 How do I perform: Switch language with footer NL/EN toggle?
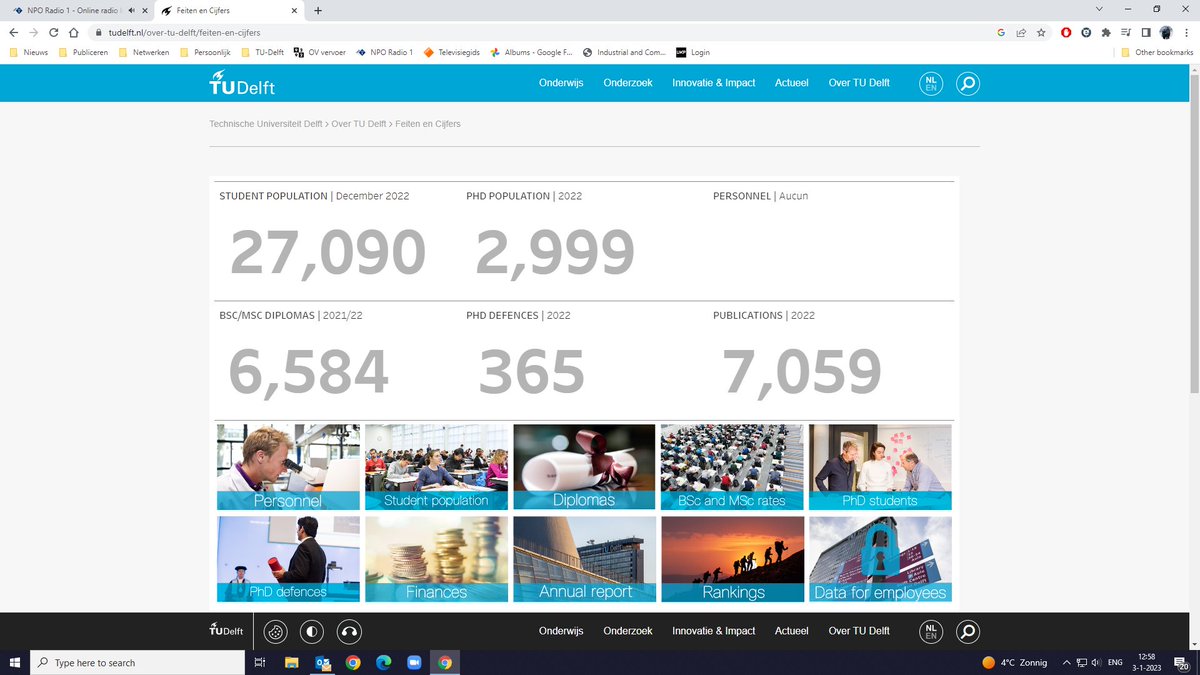click(x=931, y=632)
